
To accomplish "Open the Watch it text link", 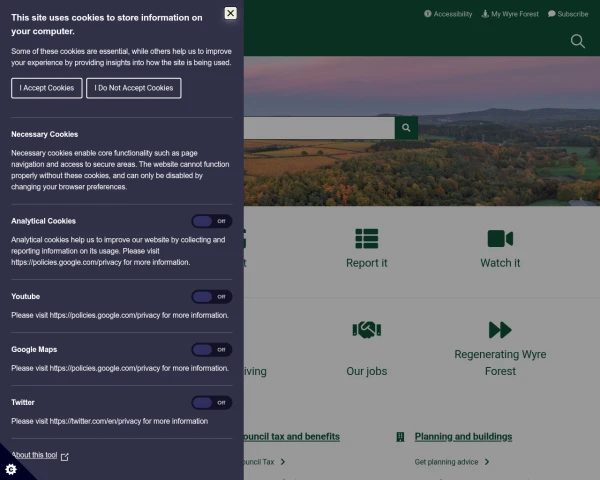I will (500, 263).
